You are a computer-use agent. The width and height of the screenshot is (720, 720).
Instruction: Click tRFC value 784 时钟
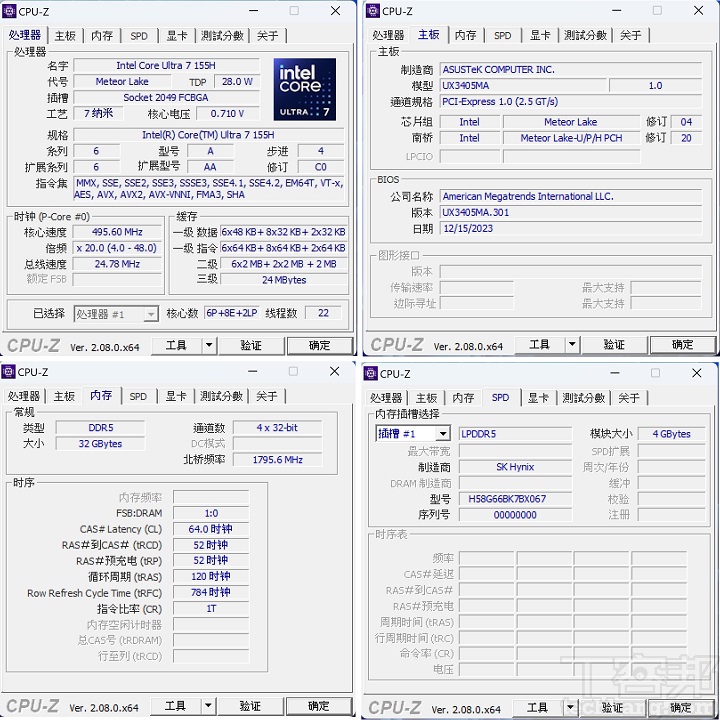(x=211, y=592)
